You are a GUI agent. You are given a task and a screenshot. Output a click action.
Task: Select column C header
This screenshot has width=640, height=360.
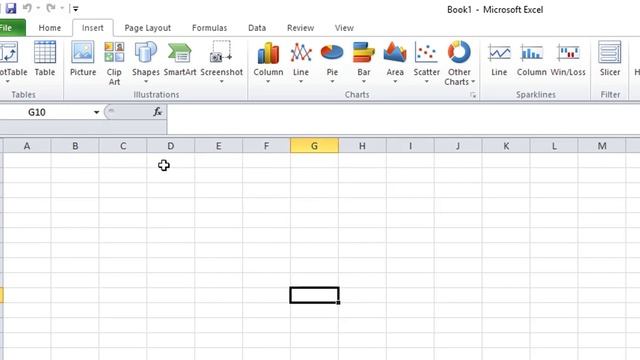pyautogui.click(x=123, y=146)
